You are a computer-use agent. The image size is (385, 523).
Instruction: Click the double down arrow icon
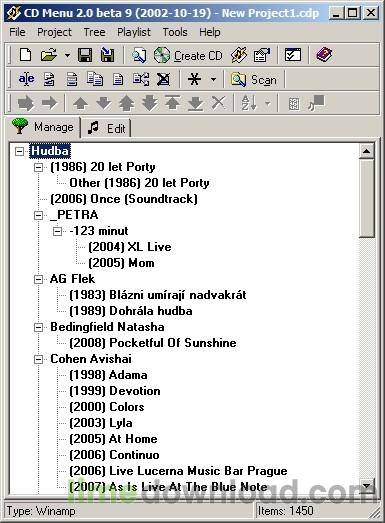pos(149,103)
